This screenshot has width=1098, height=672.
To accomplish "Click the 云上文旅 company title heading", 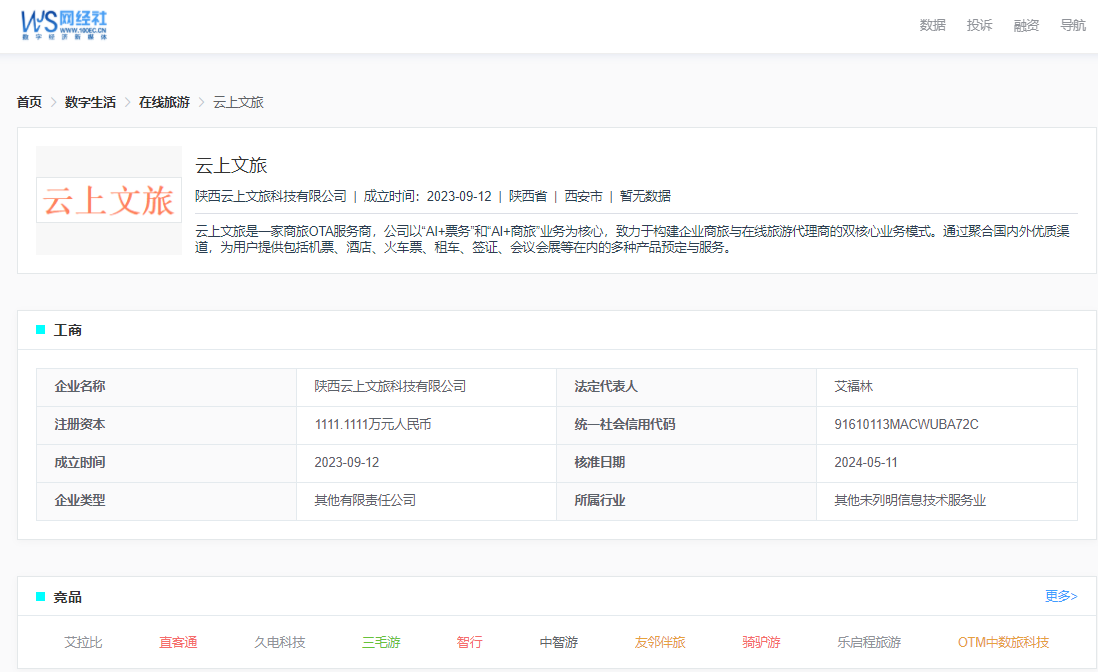I will coord(231,166).
